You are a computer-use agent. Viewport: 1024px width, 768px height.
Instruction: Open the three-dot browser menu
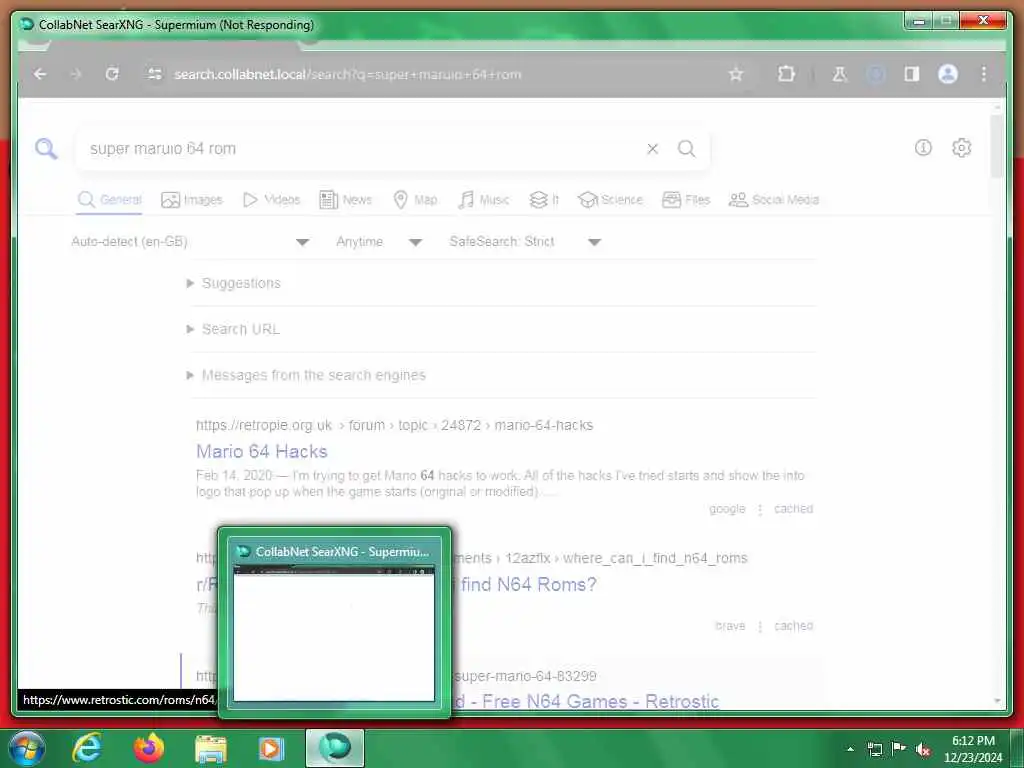click(984, 74)
